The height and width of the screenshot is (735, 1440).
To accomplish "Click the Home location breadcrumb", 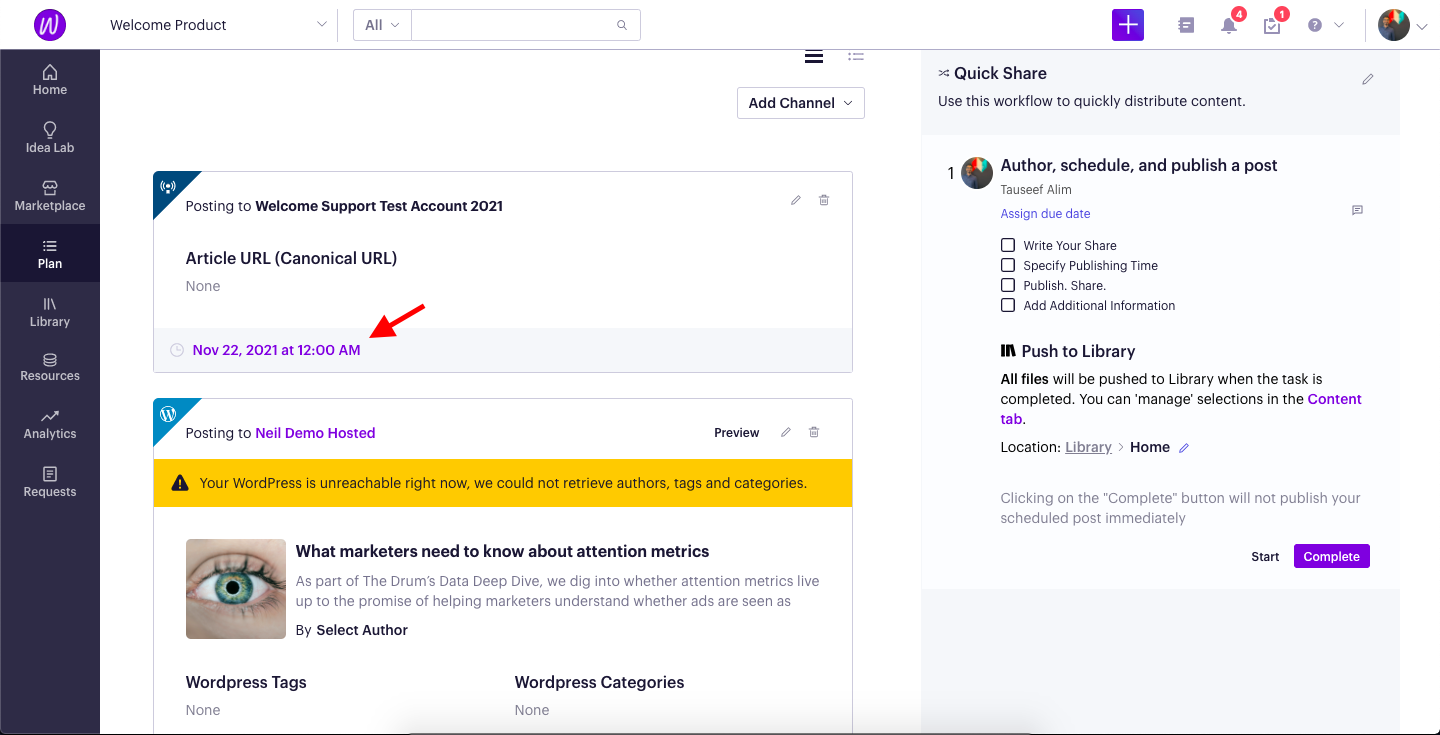I will click(x=1150, y=447).
